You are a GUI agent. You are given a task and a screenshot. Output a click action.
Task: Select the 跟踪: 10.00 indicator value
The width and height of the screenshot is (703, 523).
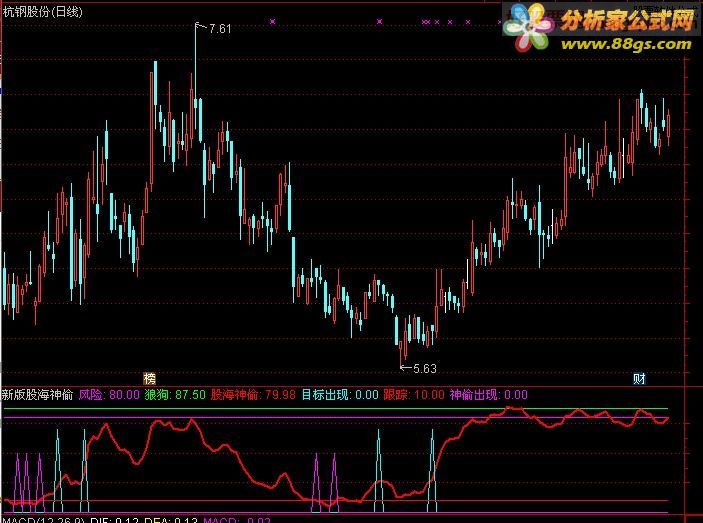click(x=414, y=395)
